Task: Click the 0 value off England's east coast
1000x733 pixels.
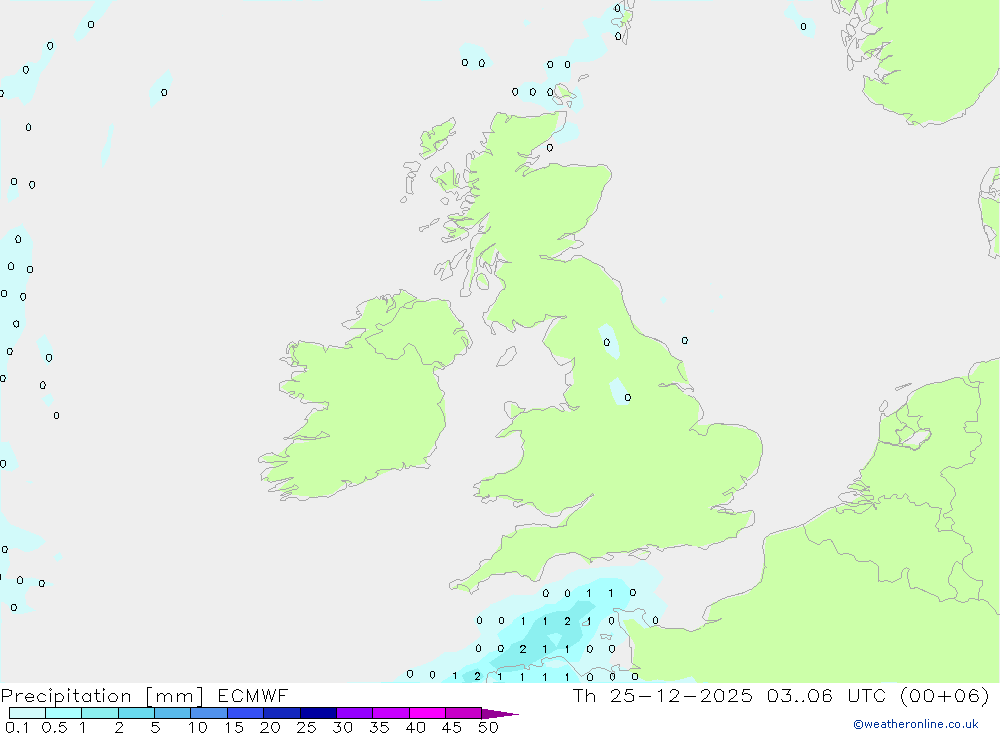Action: tap(685, 341)
